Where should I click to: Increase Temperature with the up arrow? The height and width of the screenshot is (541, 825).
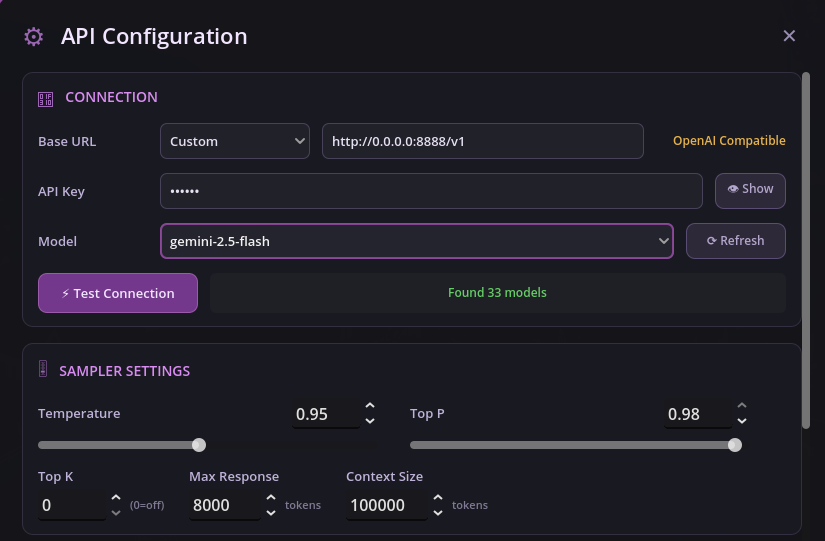[370, 406]
